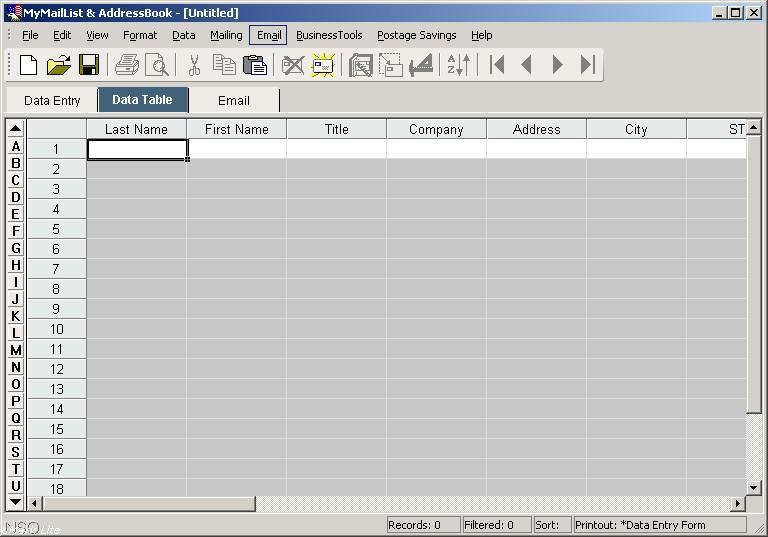Screen dimensions: 768x537
Task: Select row header 1
Action: (x=56, y=149)
